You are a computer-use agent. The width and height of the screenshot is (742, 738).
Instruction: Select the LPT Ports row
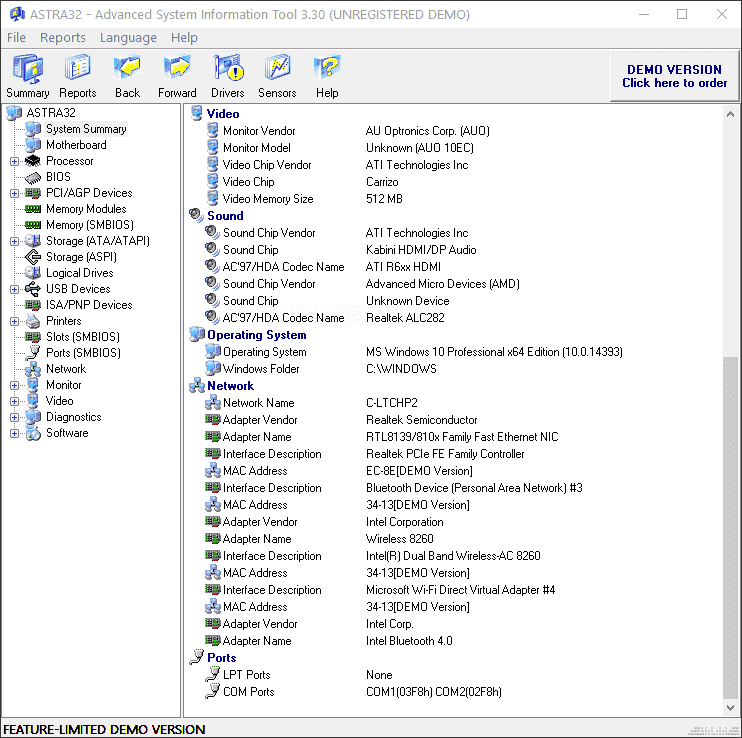click(x=299, y=675)
